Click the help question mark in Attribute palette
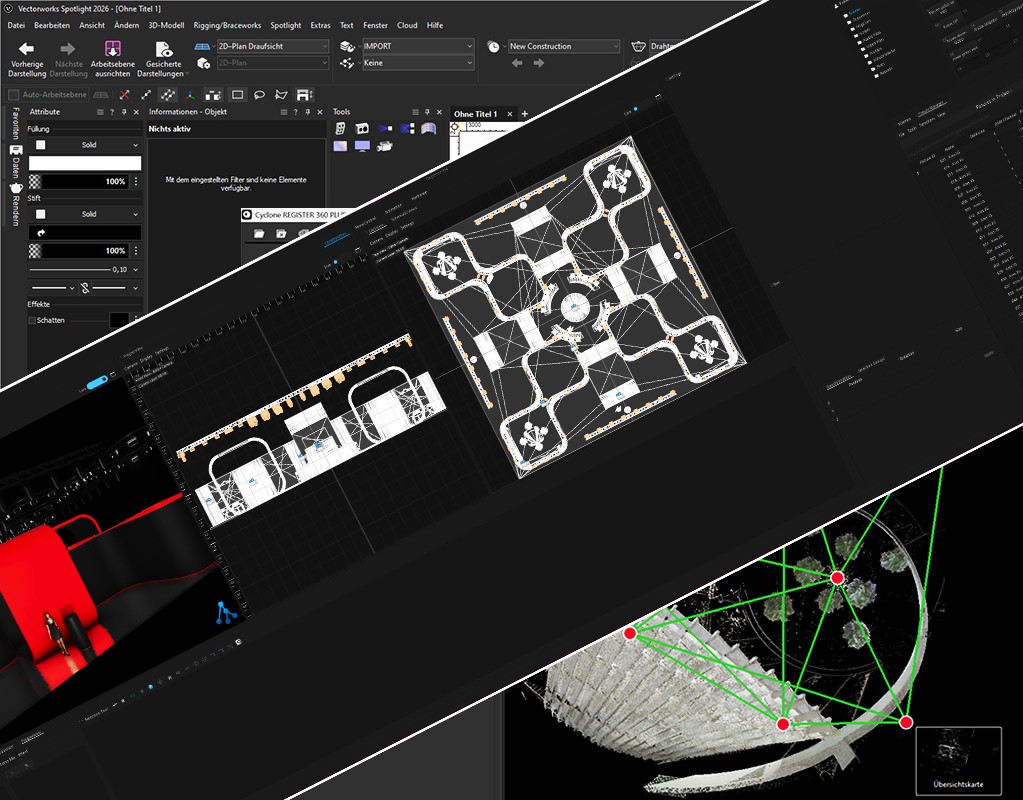The width and height of the screenshot is (1023, 800). click(112, 112)
